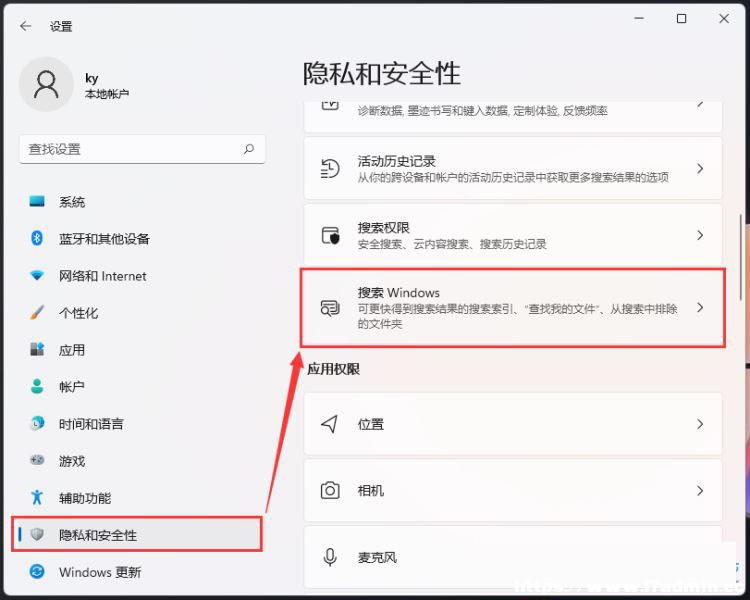Click the user avatar icon for ky
The image size is (750, 600).
coord(46,84)
